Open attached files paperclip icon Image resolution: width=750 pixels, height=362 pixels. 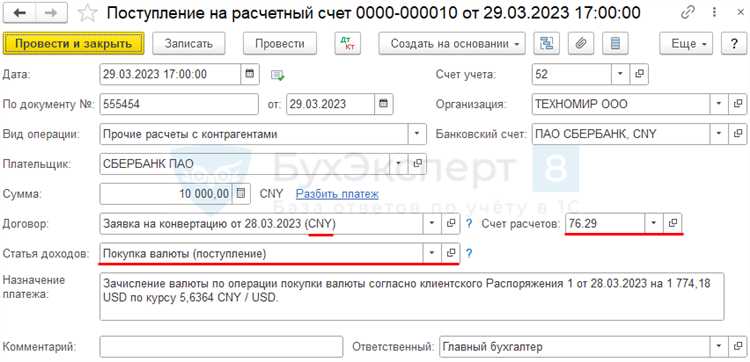pos(581,44)
